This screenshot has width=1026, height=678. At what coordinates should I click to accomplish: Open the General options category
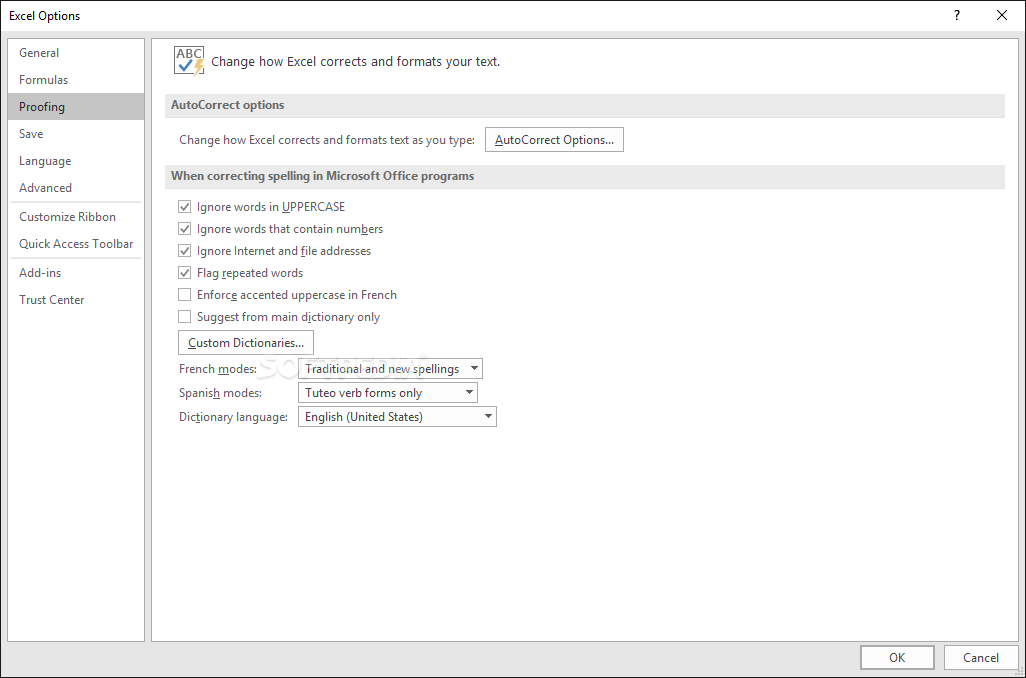tap(76, 53)
